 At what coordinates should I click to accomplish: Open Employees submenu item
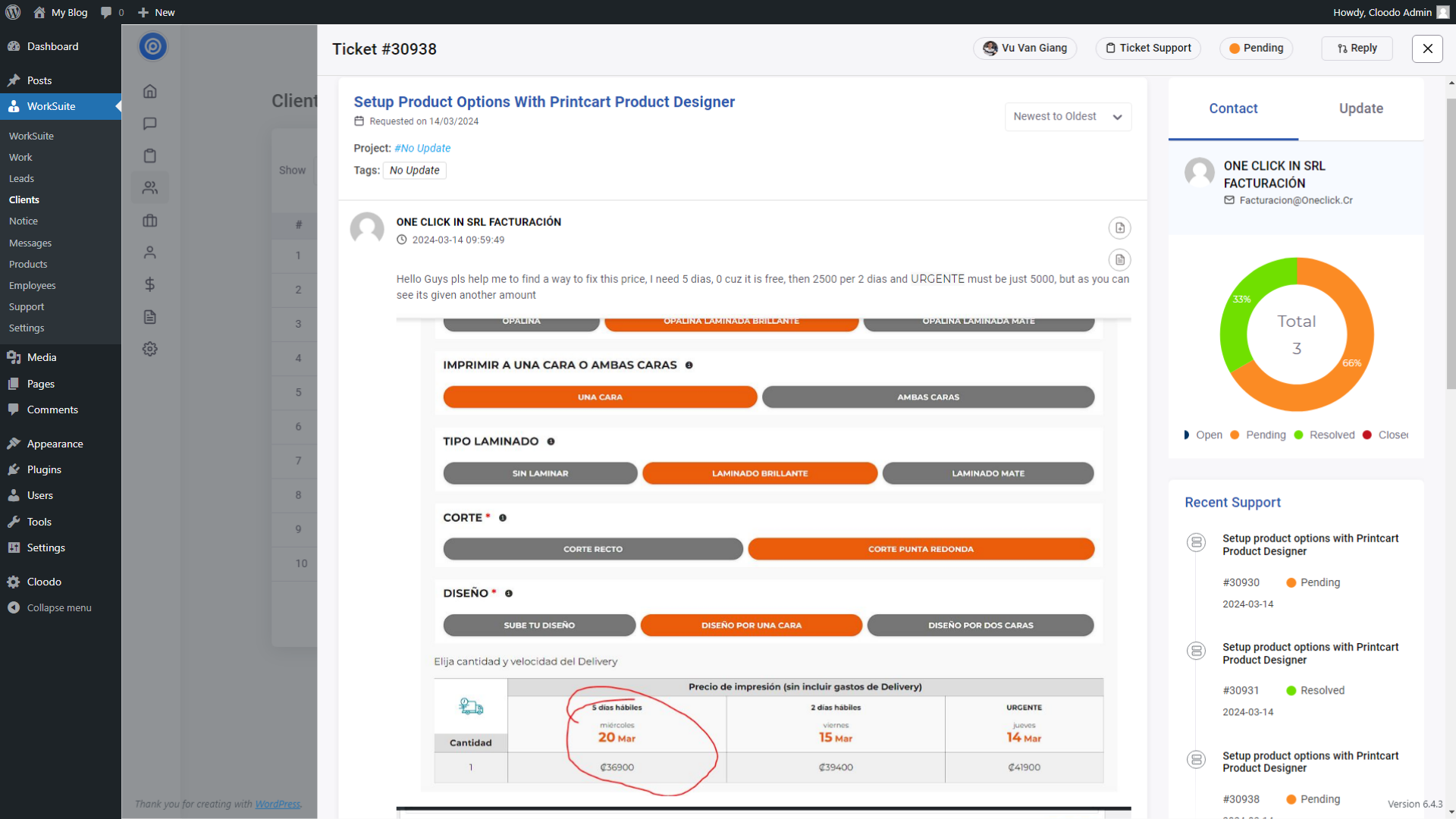(x=33, y=285)
